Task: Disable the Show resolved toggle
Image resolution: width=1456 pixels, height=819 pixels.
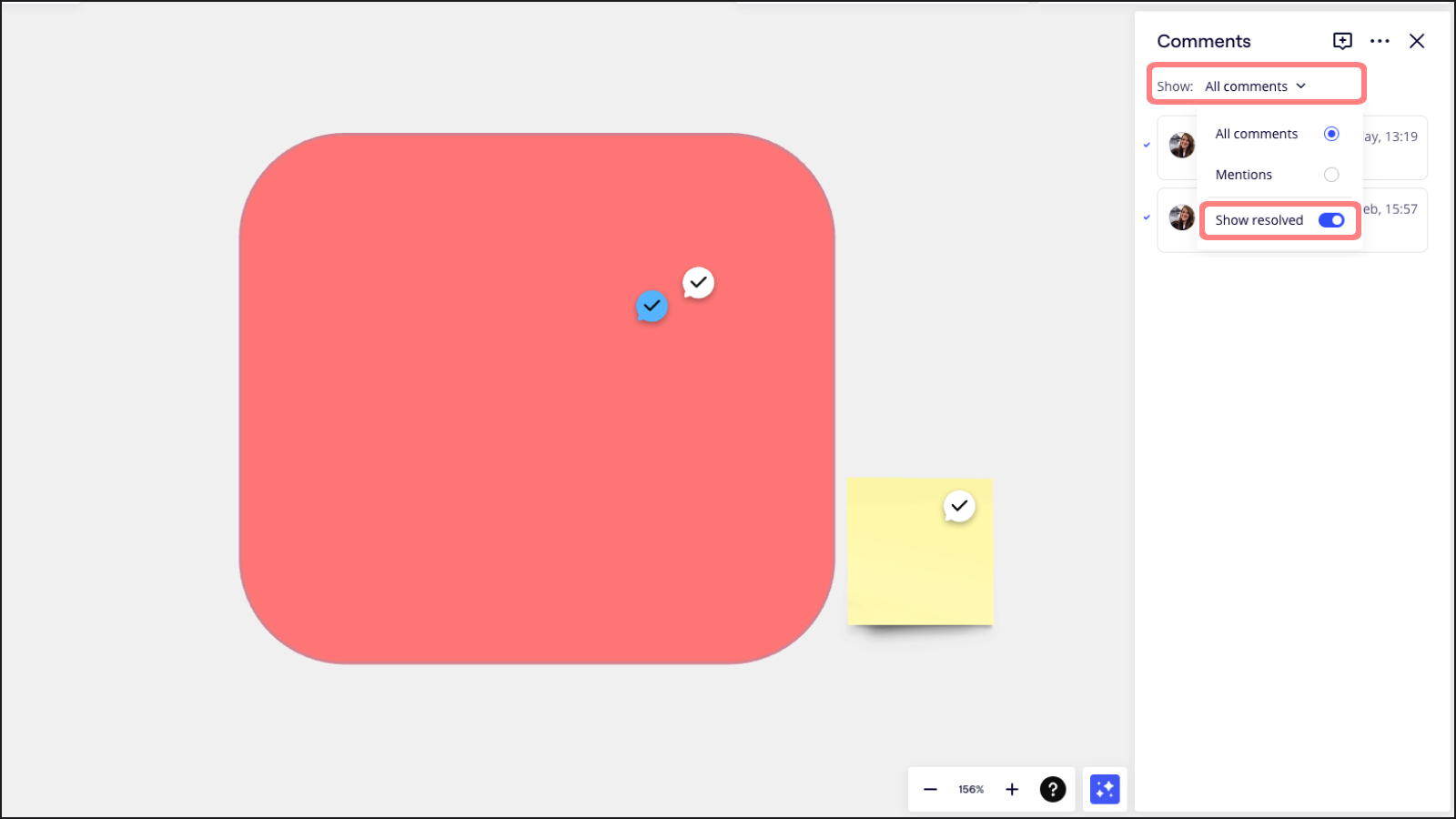Action: click(1331, 219)
